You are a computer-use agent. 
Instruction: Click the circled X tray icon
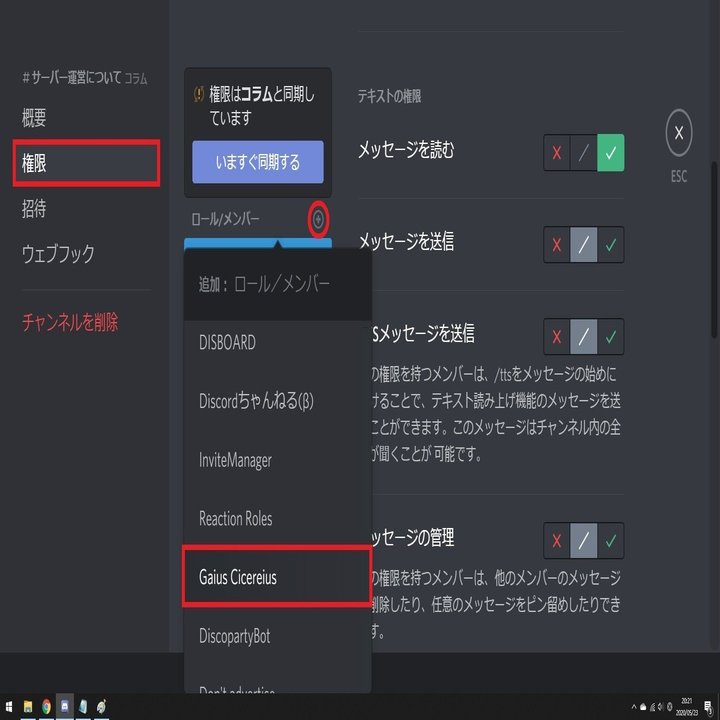(x=669, y=707)
